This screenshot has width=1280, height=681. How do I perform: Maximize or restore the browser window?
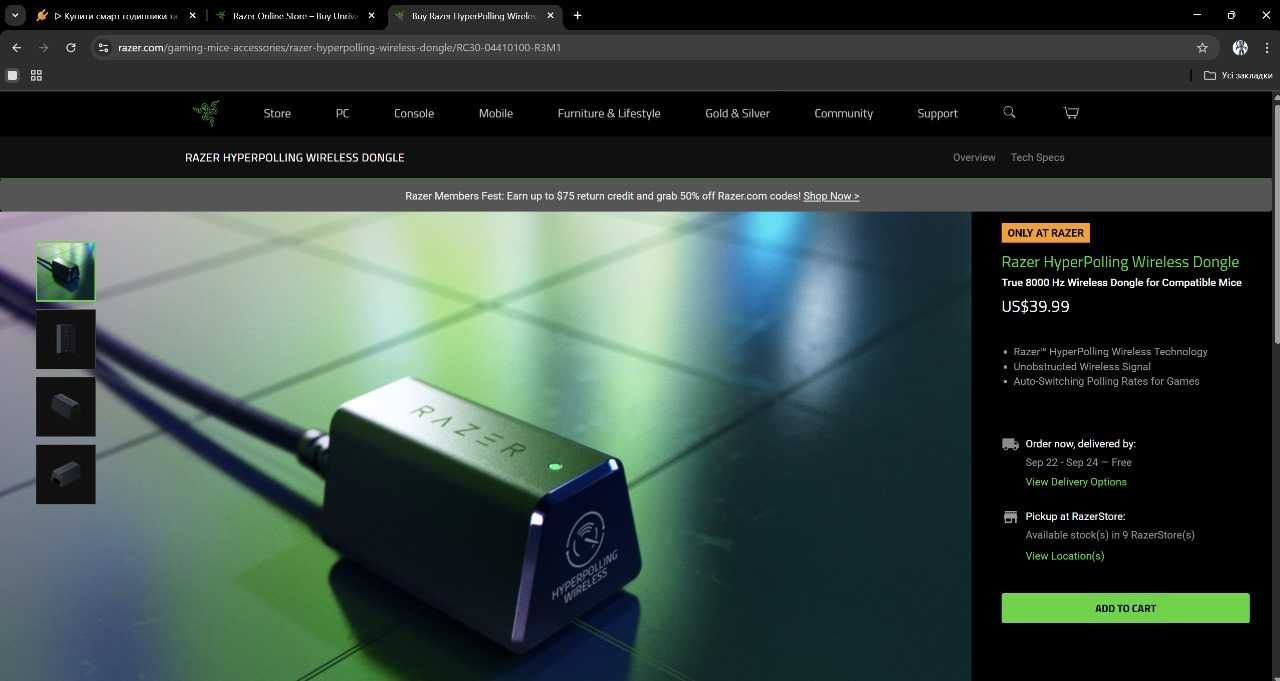pos(1231,15)
